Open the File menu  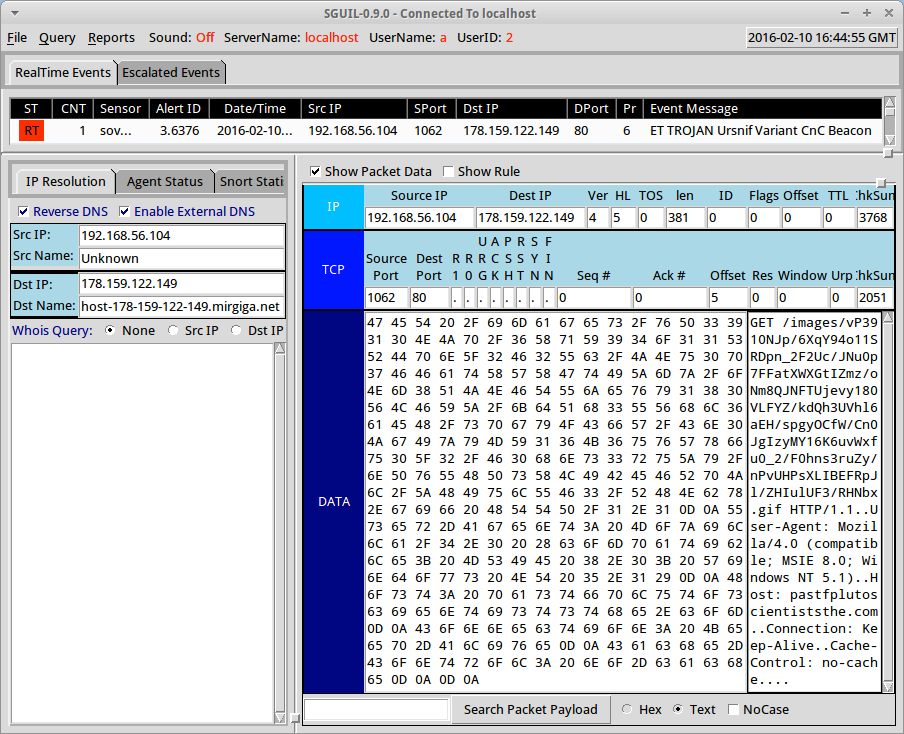[17, 38]
